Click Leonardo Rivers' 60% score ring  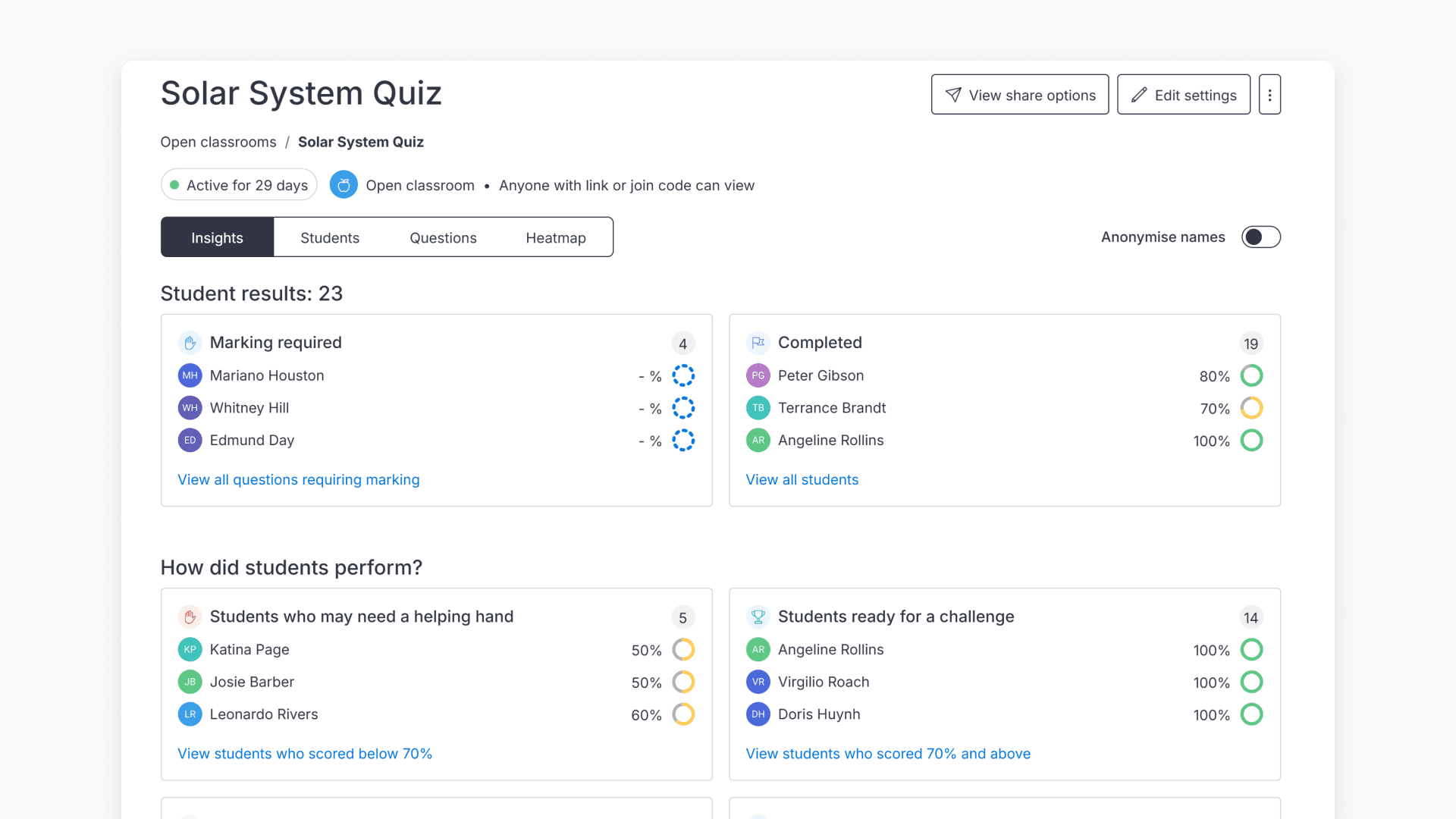tap(683, 715)
